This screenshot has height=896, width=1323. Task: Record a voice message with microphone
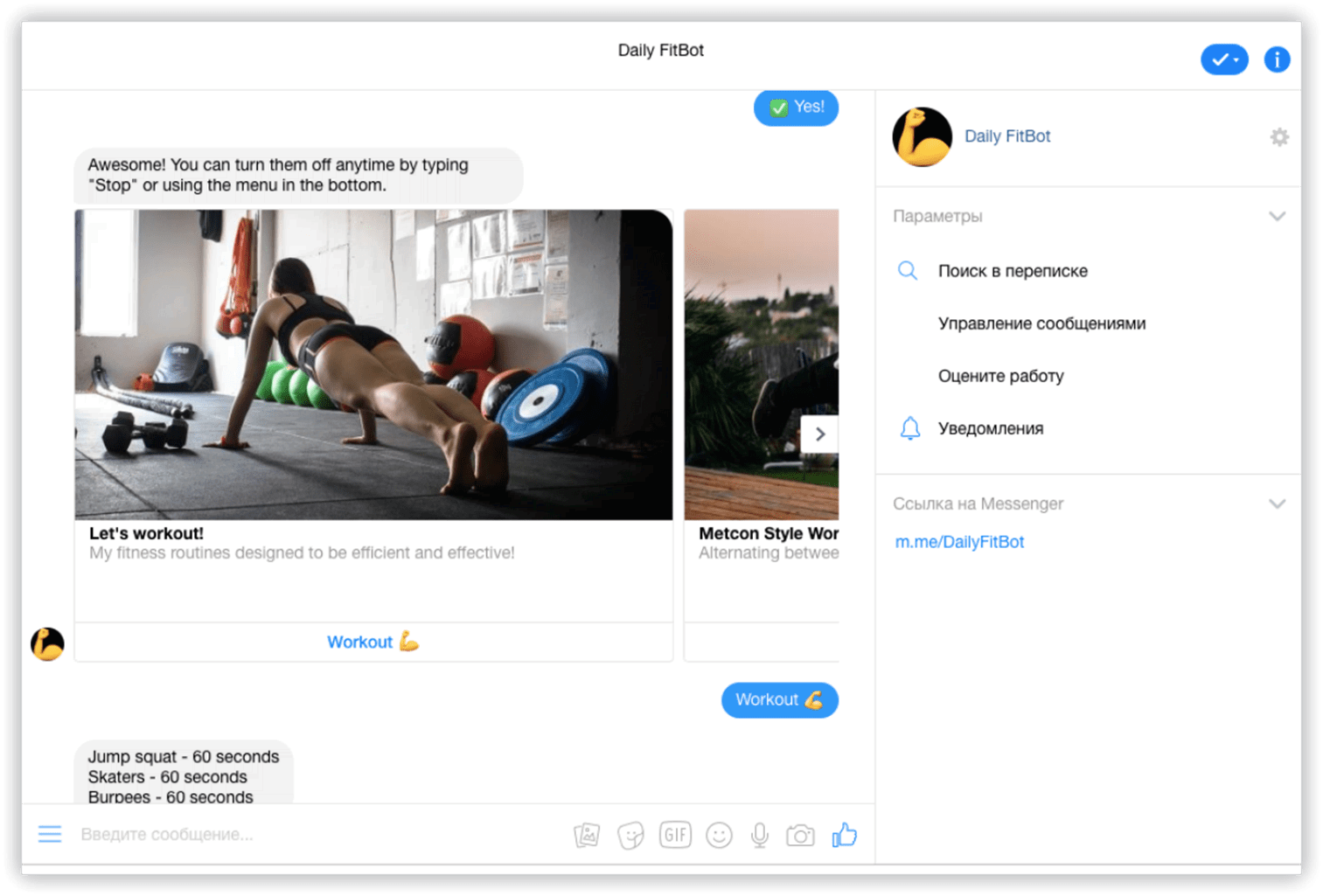(760, 836)
